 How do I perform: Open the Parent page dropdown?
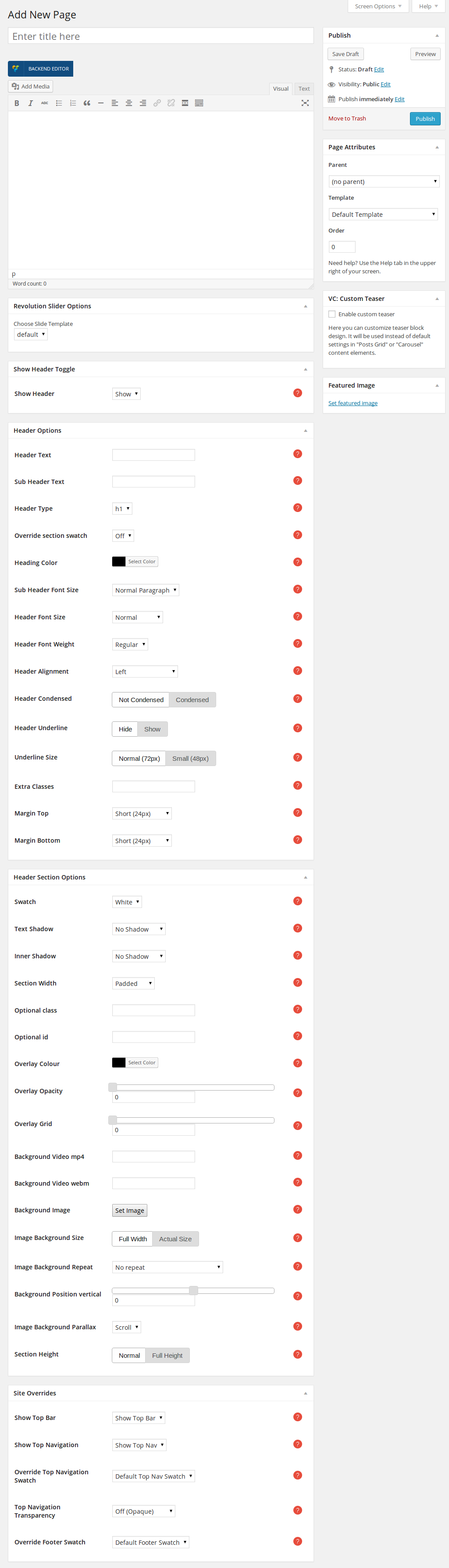(x=384, y=181)
